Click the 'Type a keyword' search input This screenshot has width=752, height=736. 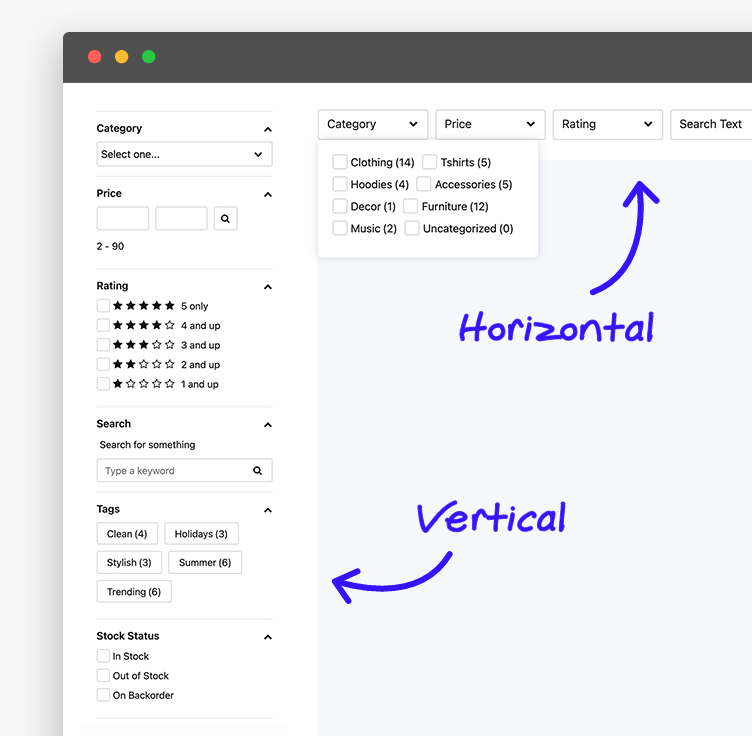pyautogui.click(x=172, y=471)
